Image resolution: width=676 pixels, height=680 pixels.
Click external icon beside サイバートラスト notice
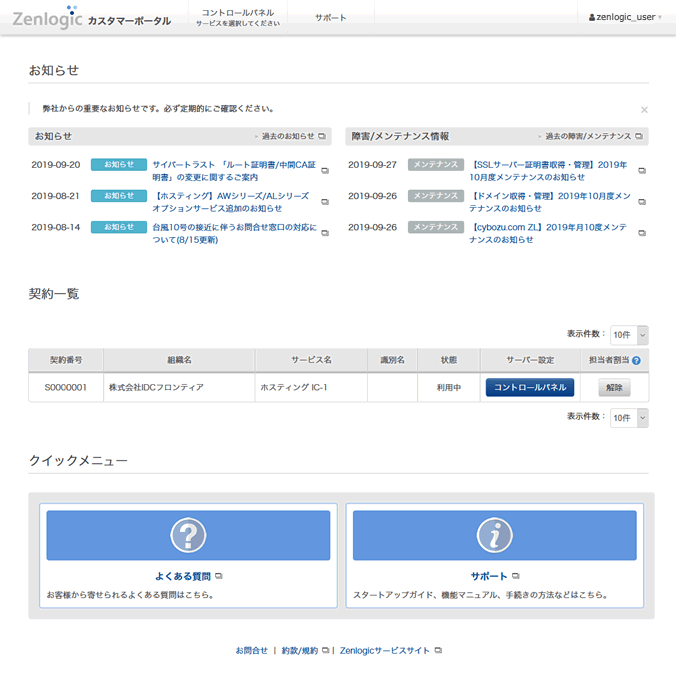[325, 171]
